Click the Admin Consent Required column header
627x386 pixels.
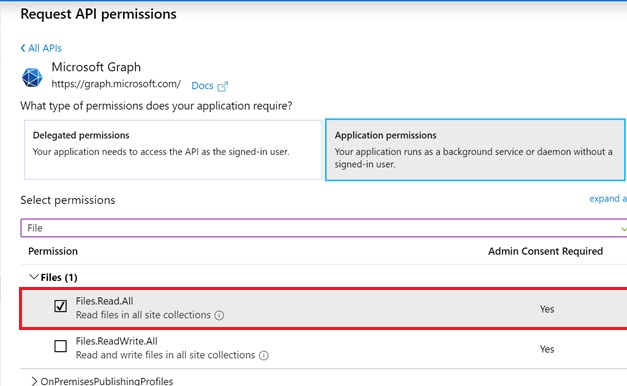(x=545, y=251)
